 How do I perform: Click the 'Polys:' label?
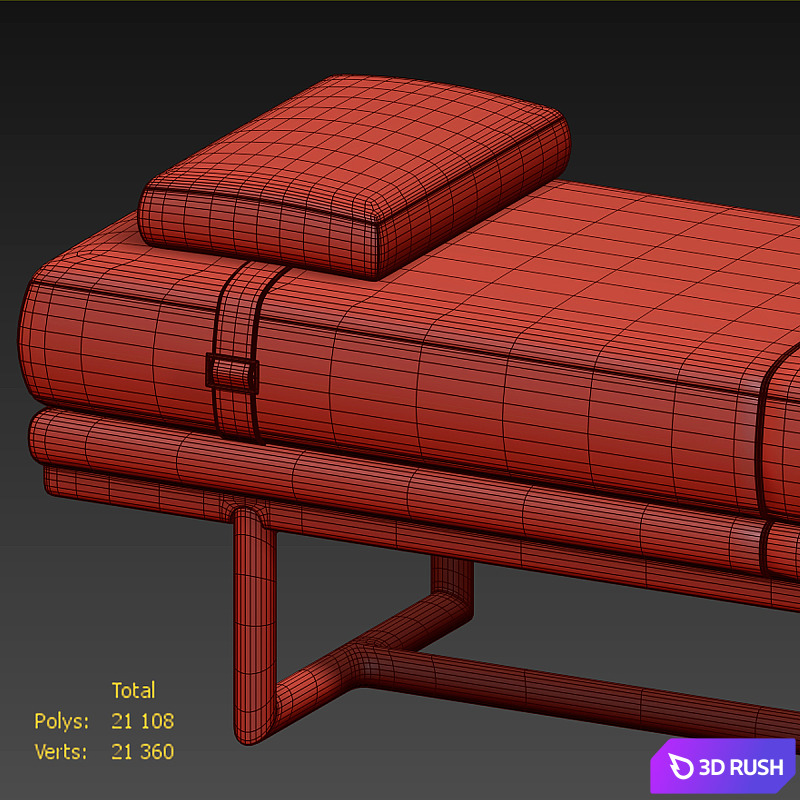(61, 721)
